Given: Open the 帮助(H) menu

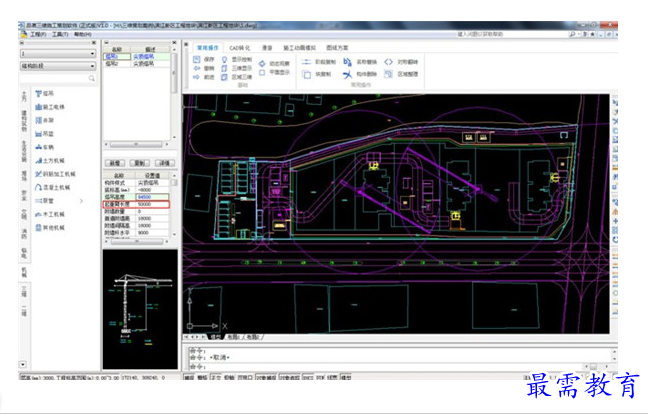Looking at the screenshot, I should 83,34.
